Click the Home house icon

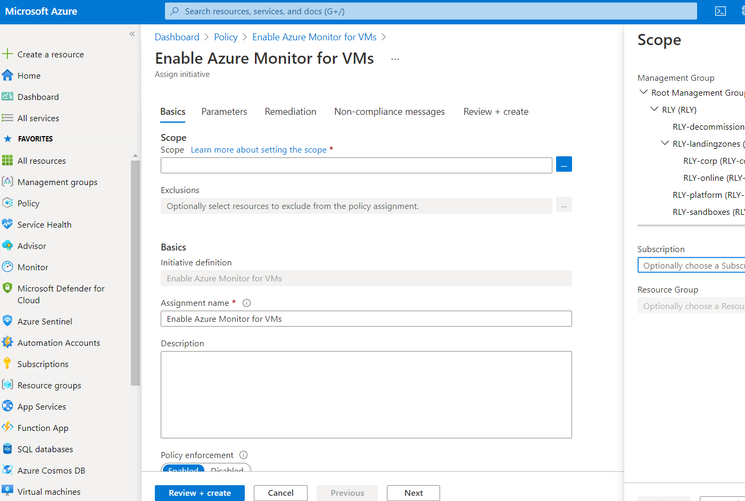click(x=7, y=75)
